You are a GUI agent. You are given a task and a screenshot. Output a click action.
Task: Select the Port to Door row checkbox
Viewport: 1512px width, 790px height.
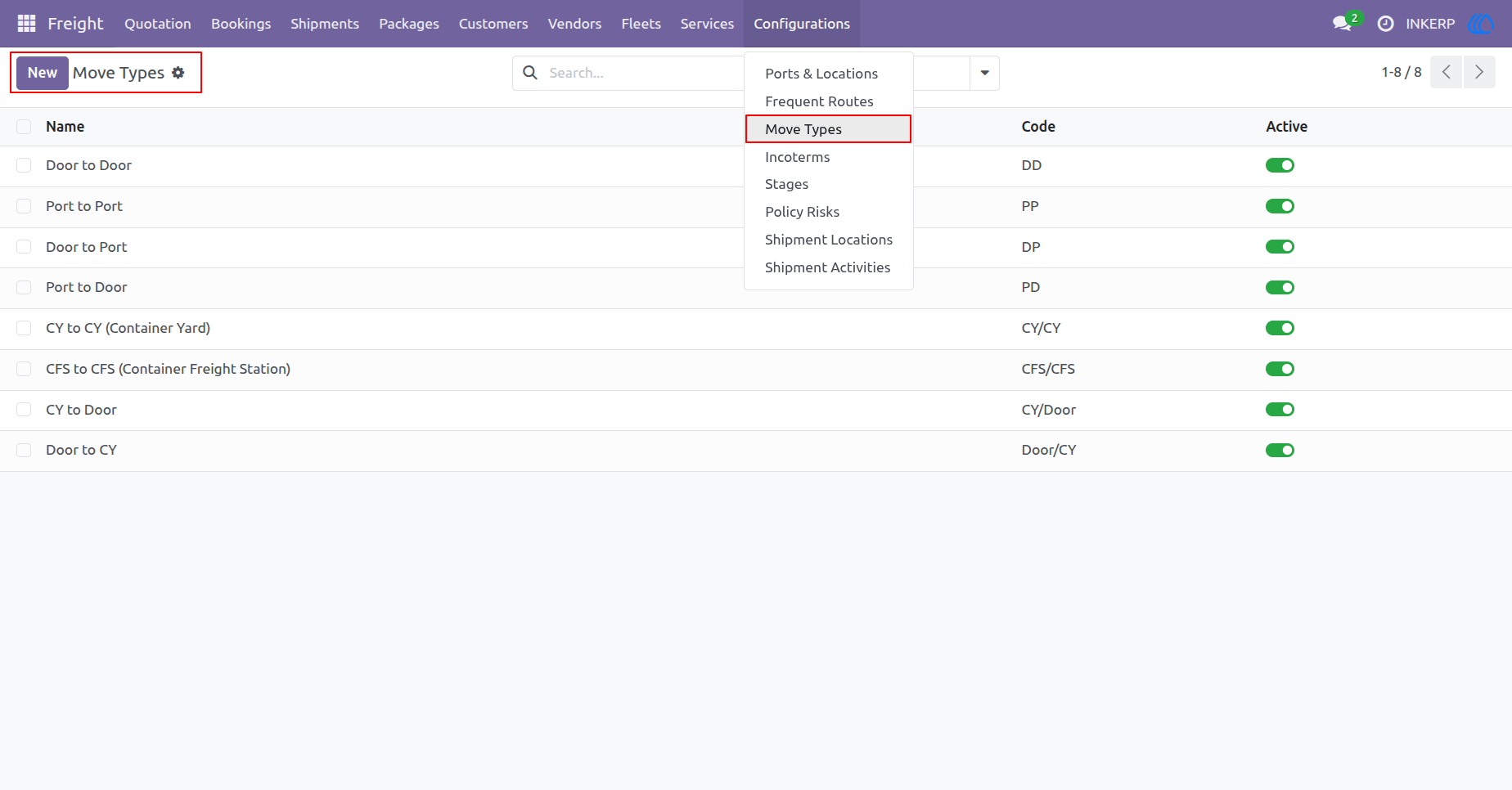(24, 287)
